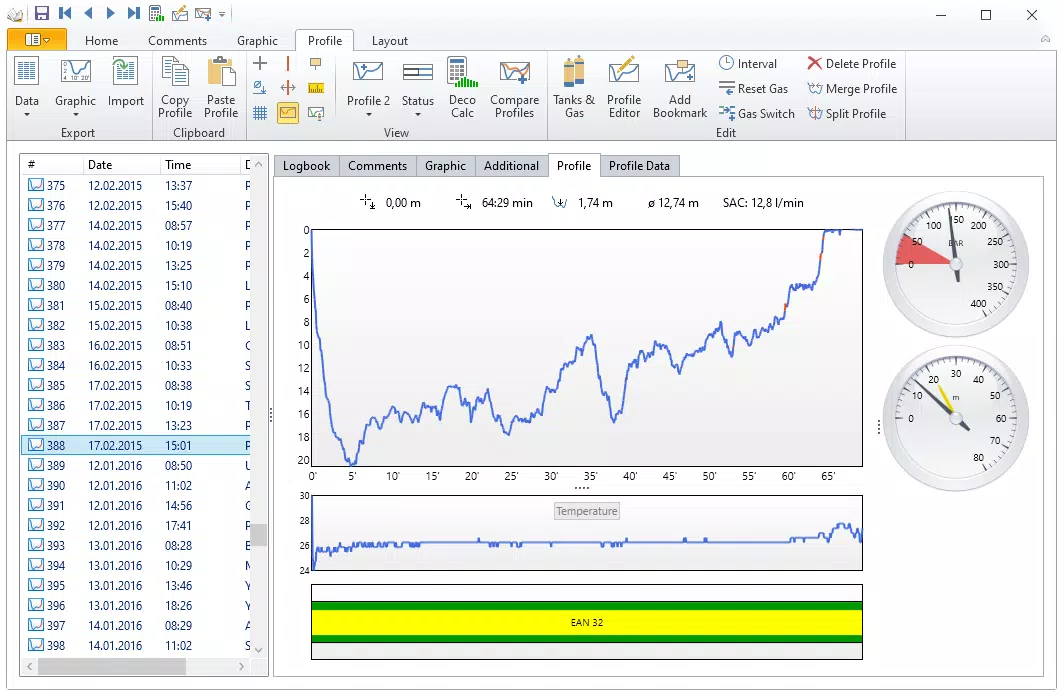Viewport: 1063px width, 696px height.
Task: Open Deco Calc tool
Action: 462,88
